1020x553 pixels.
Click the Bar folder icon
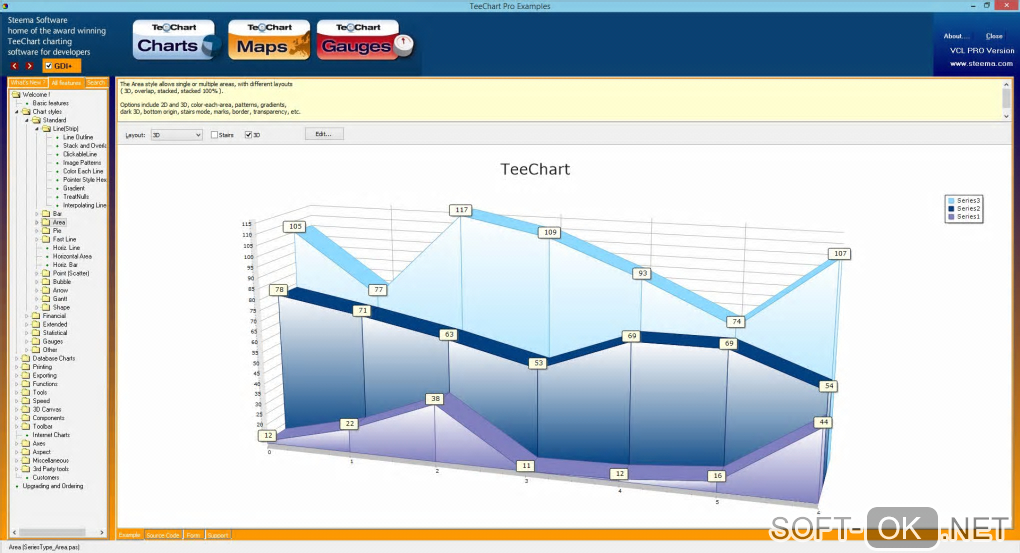(x=46, y=213)
